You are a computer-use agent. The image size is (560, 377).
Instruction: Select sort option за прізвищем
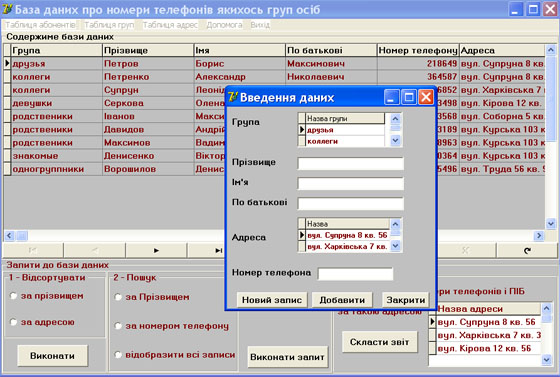click(x=14, y=296)
